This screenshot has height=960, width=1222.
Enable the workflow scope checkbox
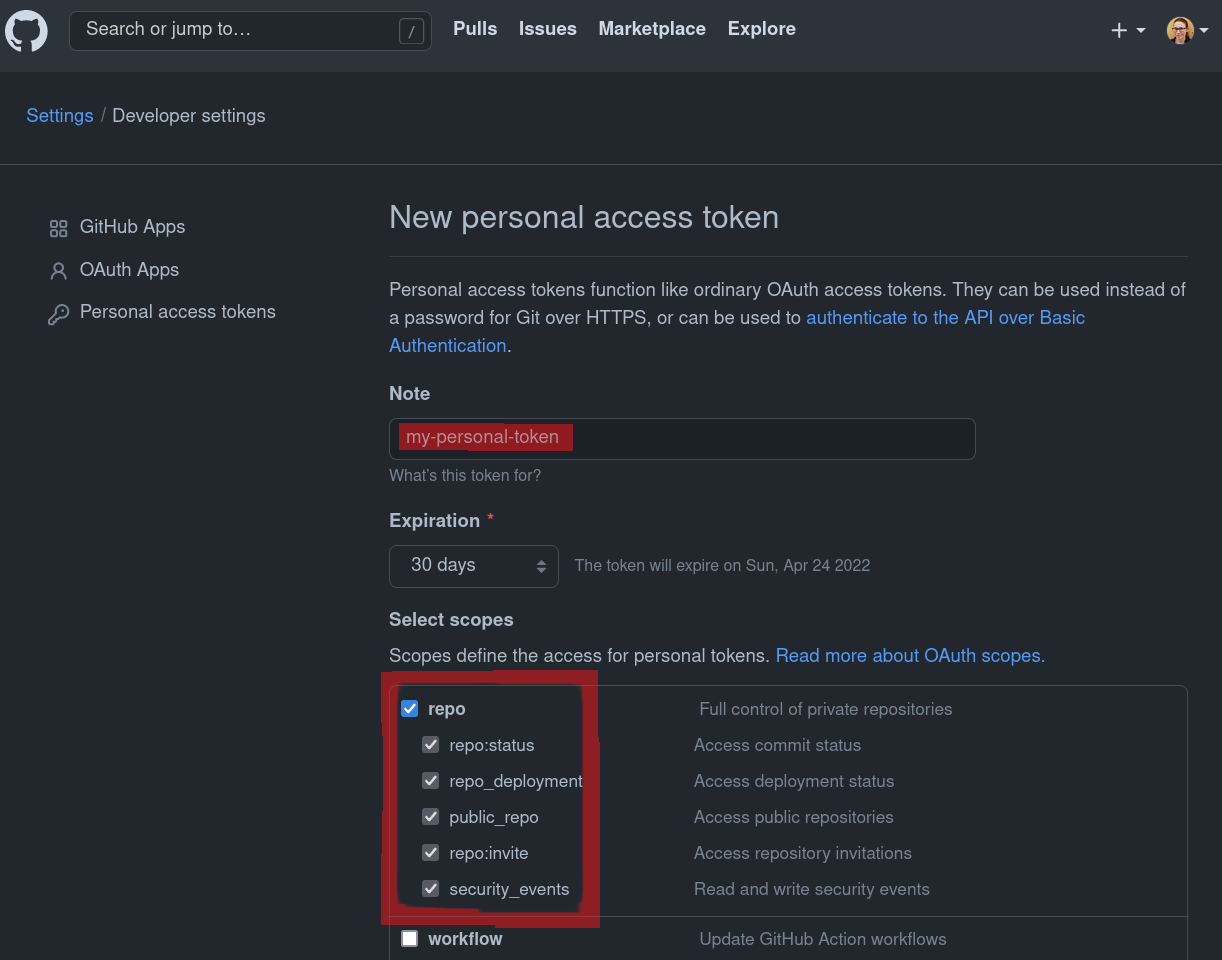410,939
